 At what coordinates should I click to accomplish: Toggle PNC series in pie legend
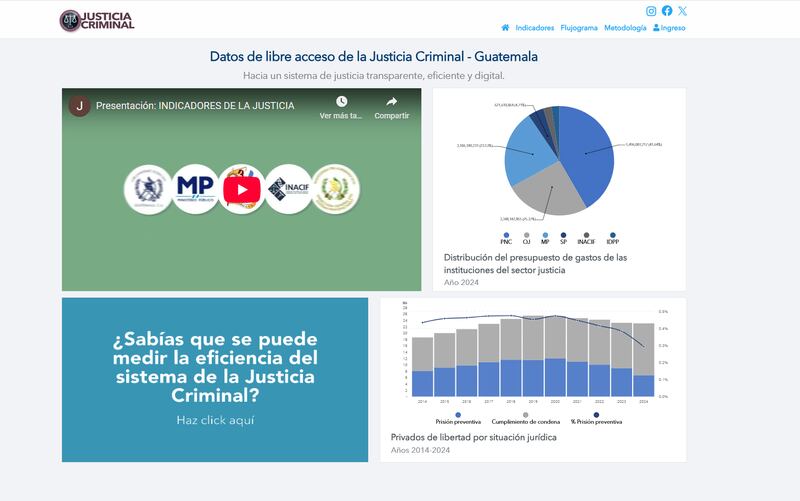click(x=506, y=238)
